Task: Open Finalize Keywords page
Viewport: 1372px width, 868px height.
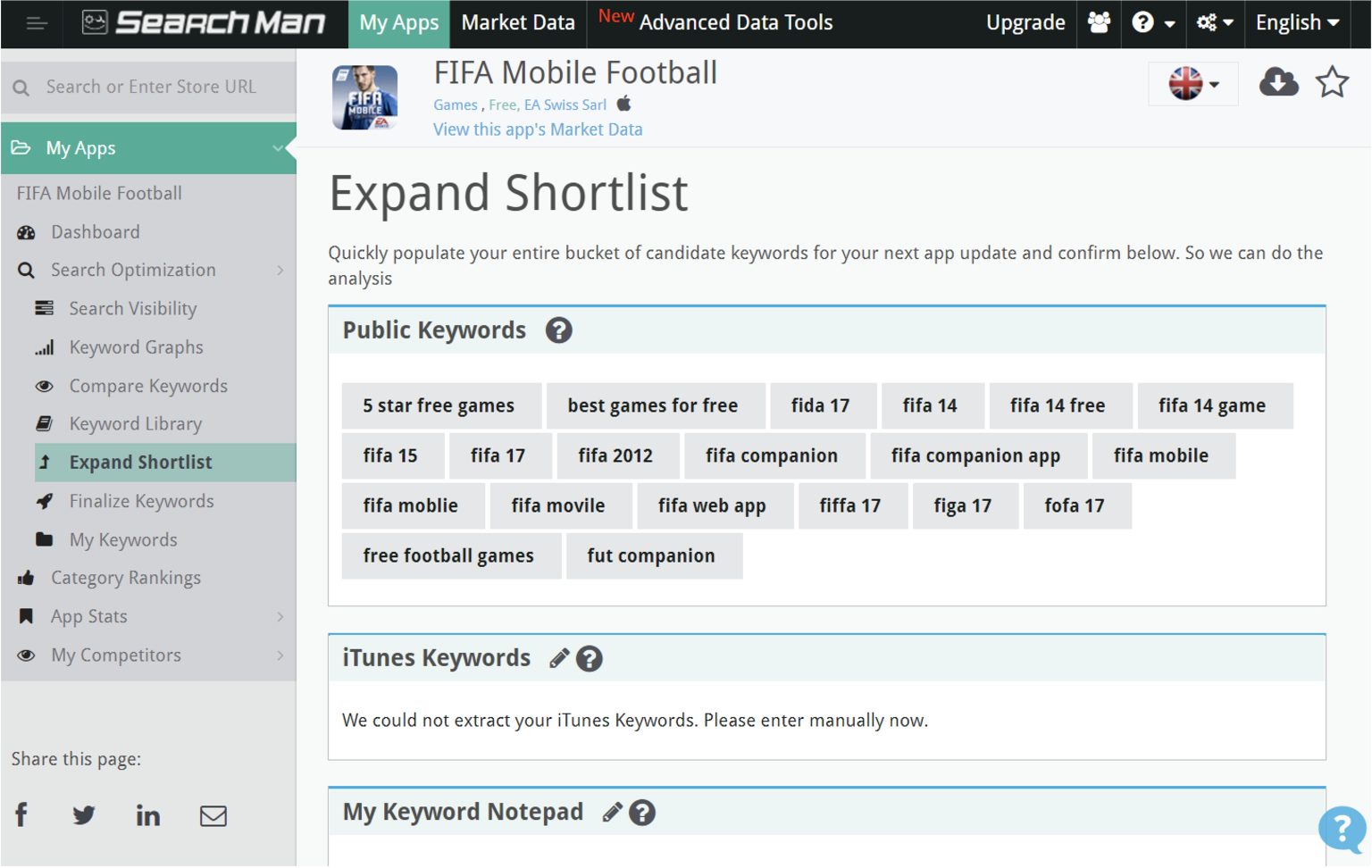Action: tap(141, 501)
